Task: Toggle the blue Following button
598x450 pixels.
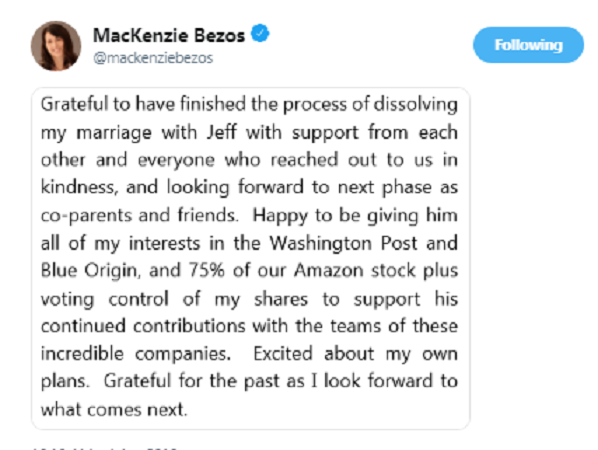Action: [x=528, y=45]
